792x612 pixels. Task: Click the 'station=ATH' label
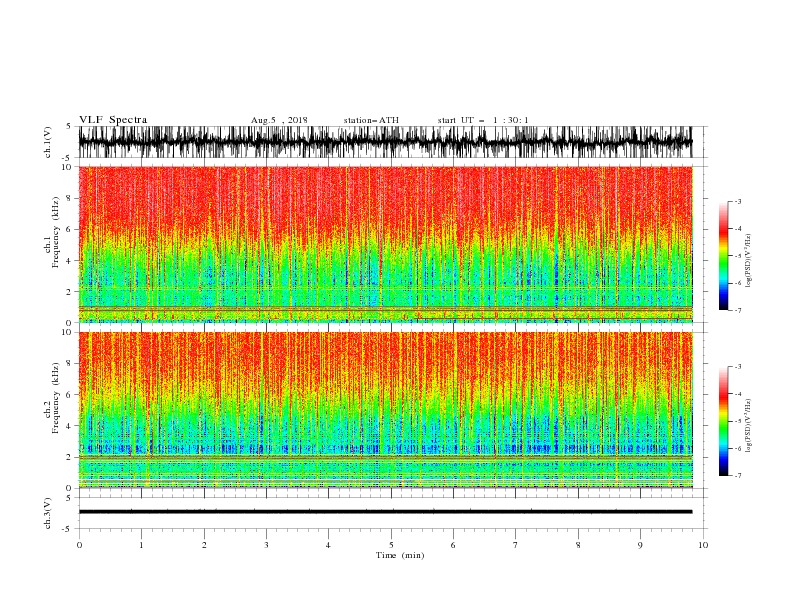click(x=371, y=120)
